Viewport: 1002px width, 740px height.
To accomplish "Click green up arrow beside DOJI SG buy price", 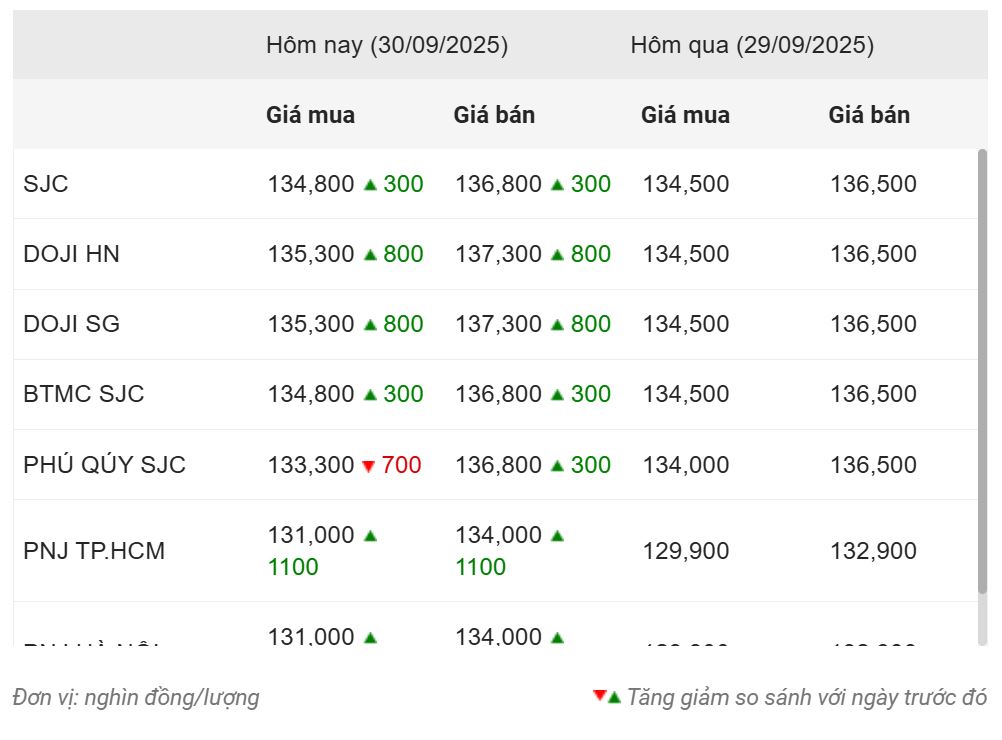I will [370, 325].
